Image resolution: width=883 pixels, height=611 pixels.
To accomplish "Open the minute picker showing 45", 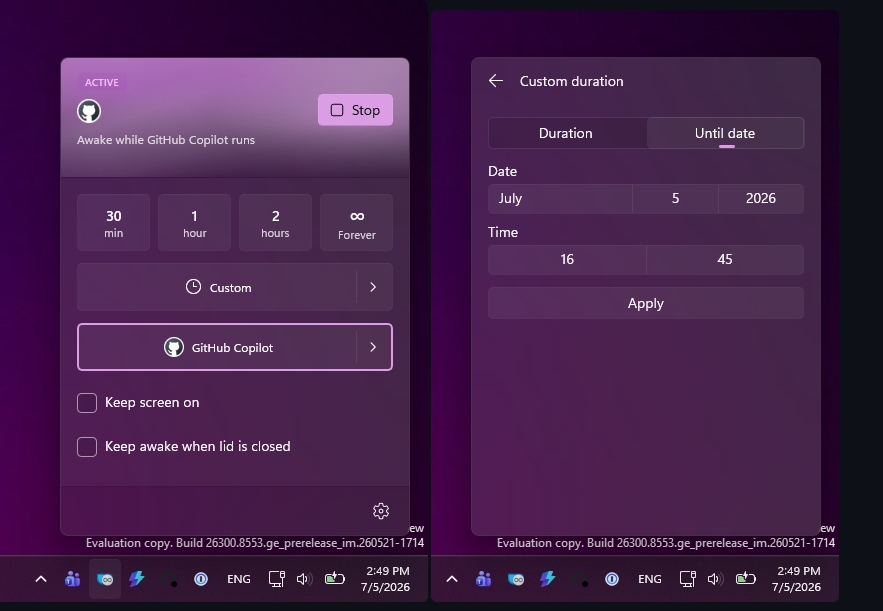I will 725,260.
